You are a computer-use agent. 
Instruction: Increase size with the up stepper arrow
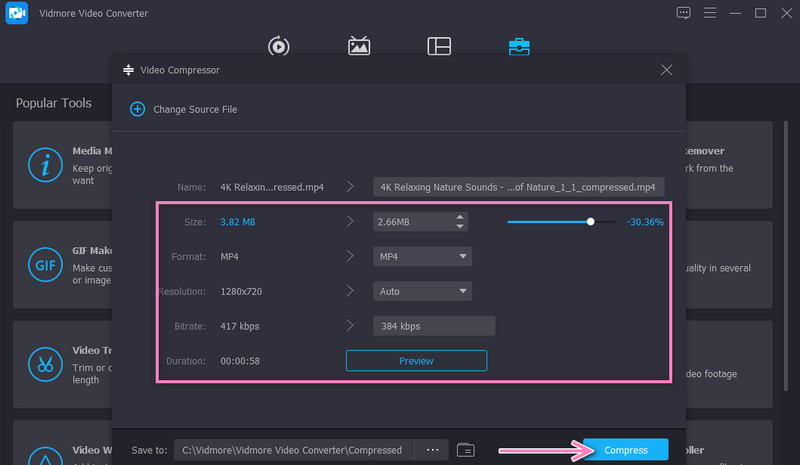pos(459,217)
